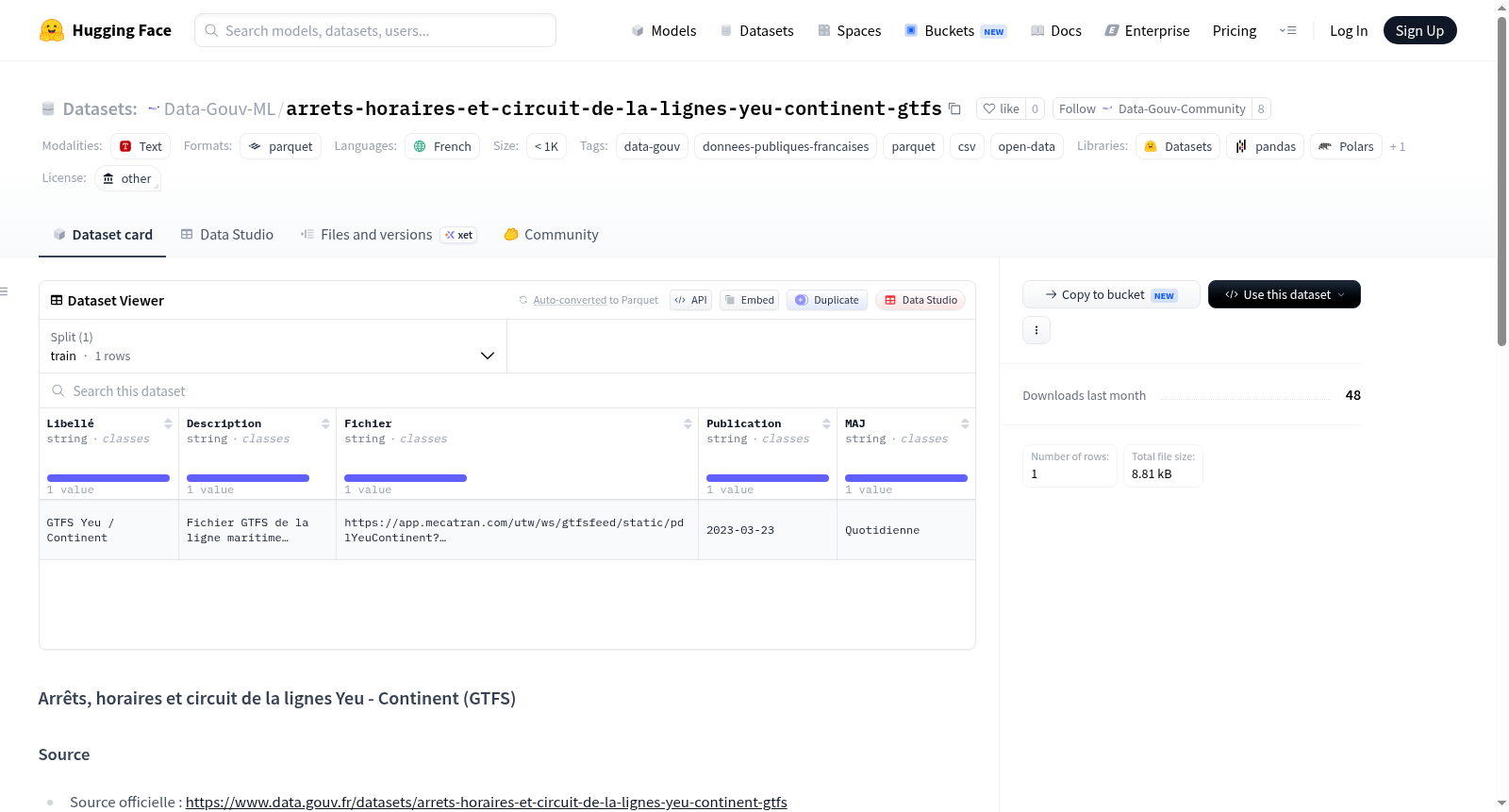Click the Datasets library tag icon

point(1151,146)
